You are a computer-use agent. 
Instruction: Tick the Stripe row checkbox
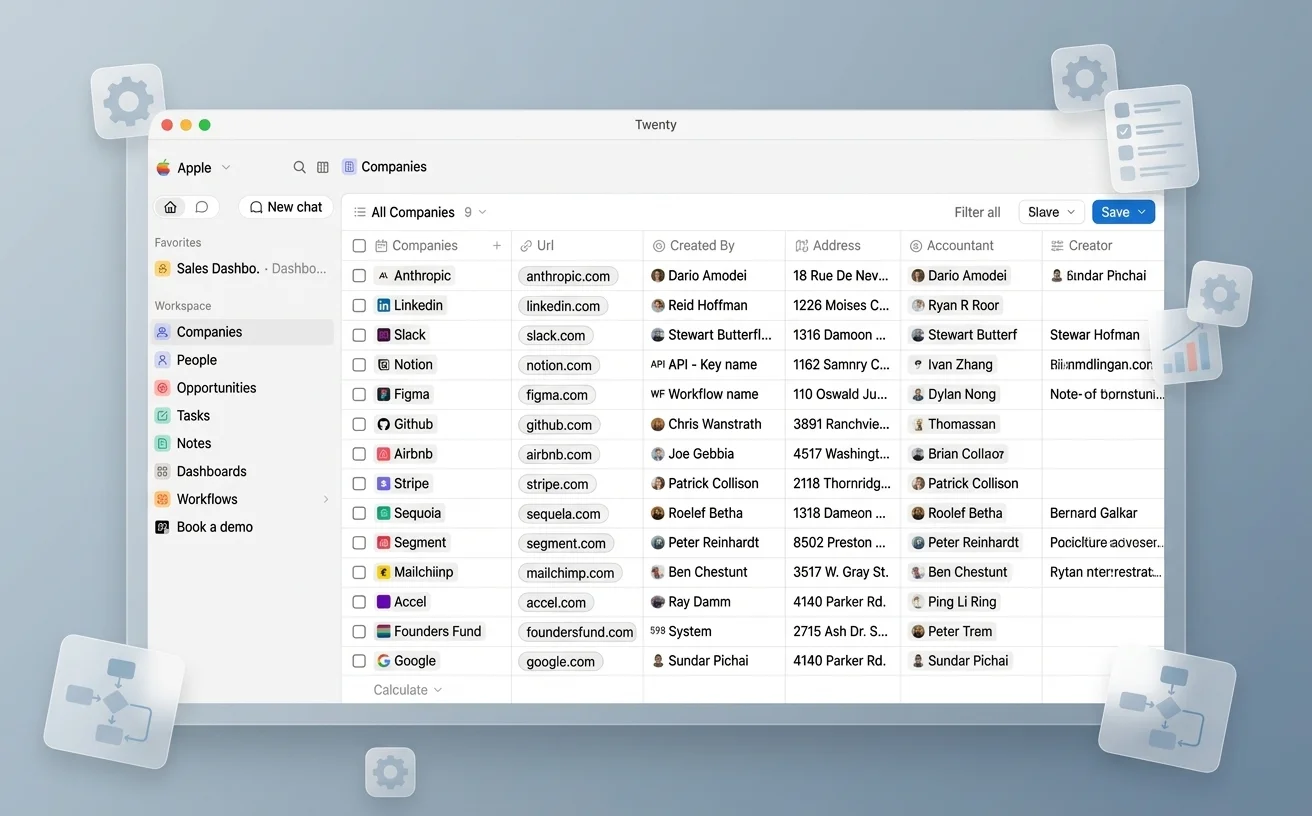[359, 483]
